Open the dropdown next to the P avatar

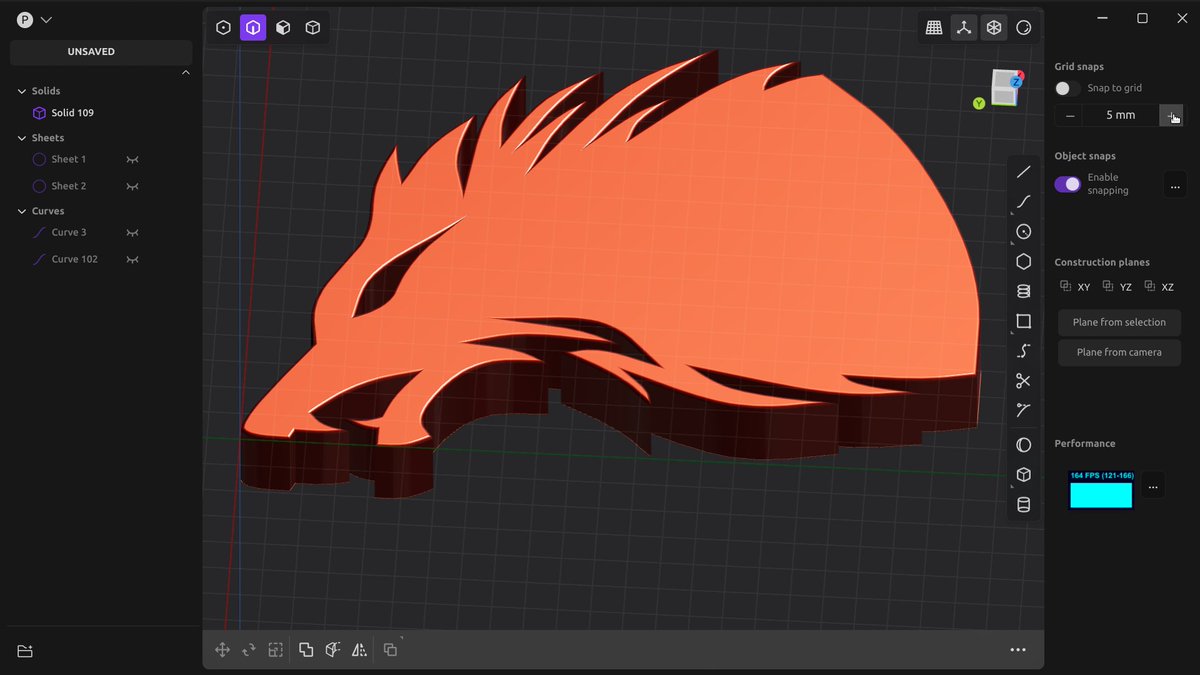[x=46, y=18]
